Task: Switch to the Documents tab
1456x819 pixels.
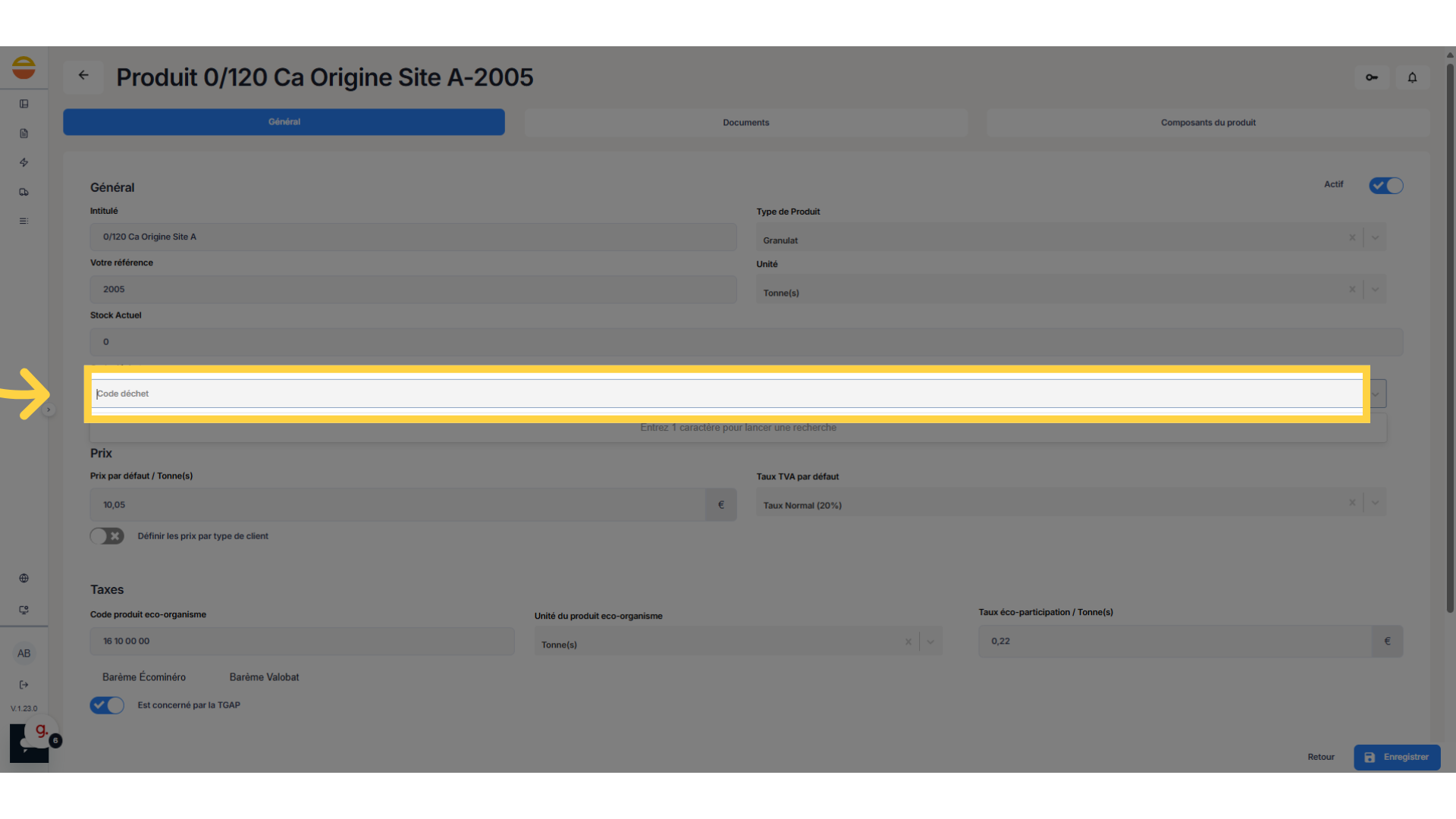Action: 745,123
